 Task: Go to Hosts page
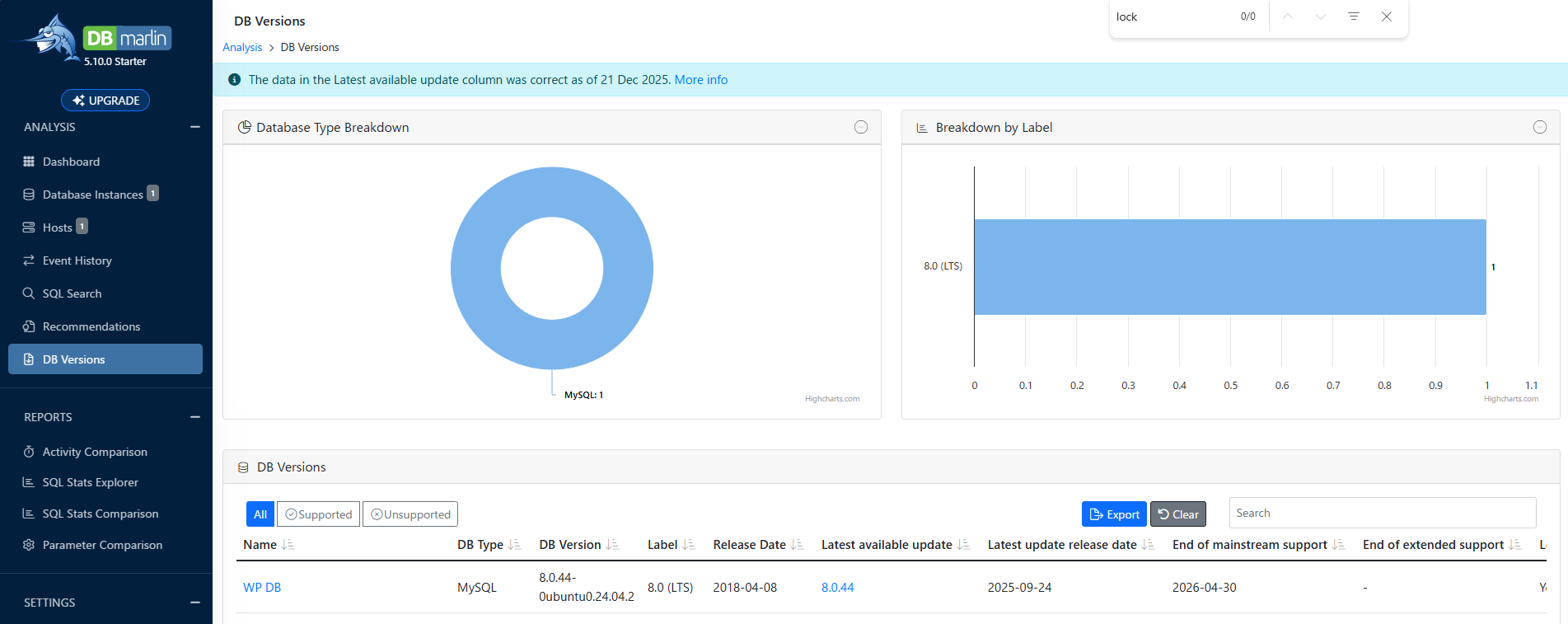click(x=57, y=228)
